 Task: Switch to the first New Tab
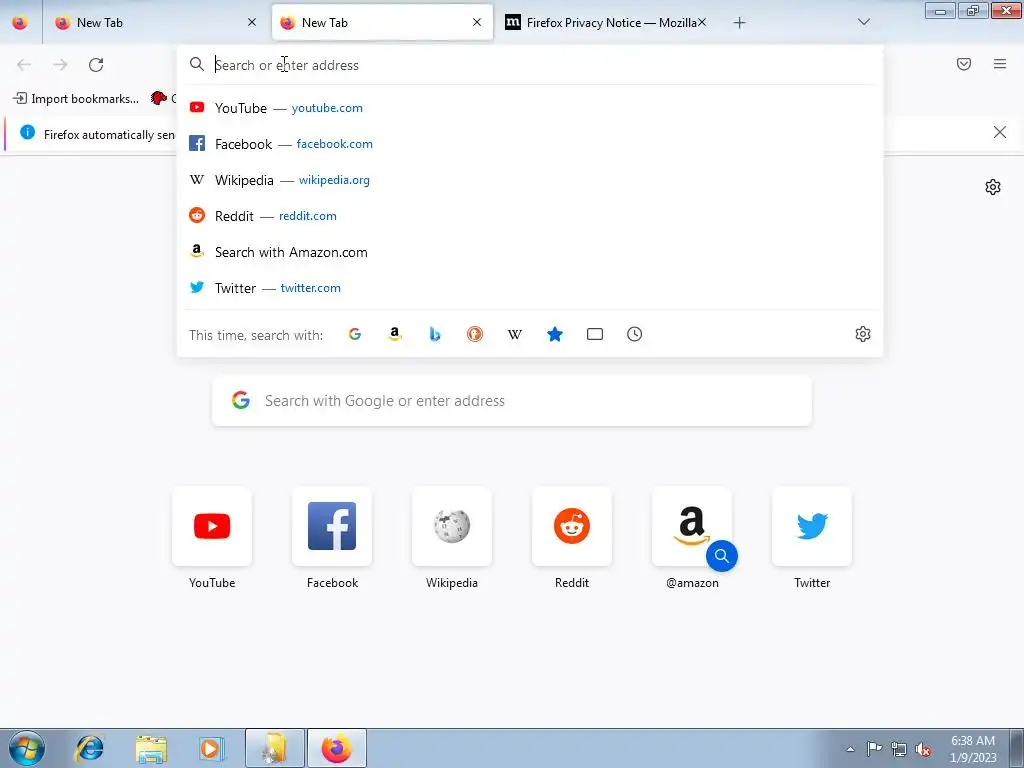pos(155,23)
